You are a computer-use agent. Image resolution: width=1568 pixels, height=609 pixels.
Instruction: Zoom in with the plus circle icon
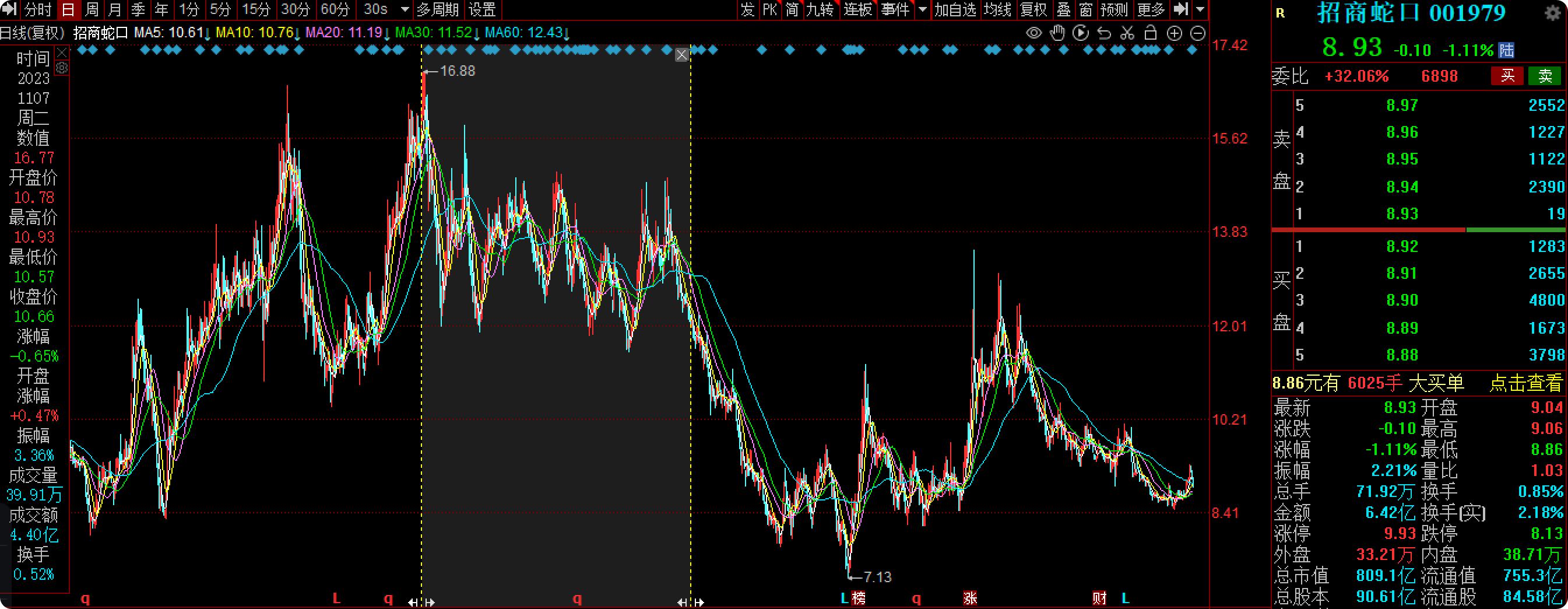pyautogui.click(x=1174, y=33)
